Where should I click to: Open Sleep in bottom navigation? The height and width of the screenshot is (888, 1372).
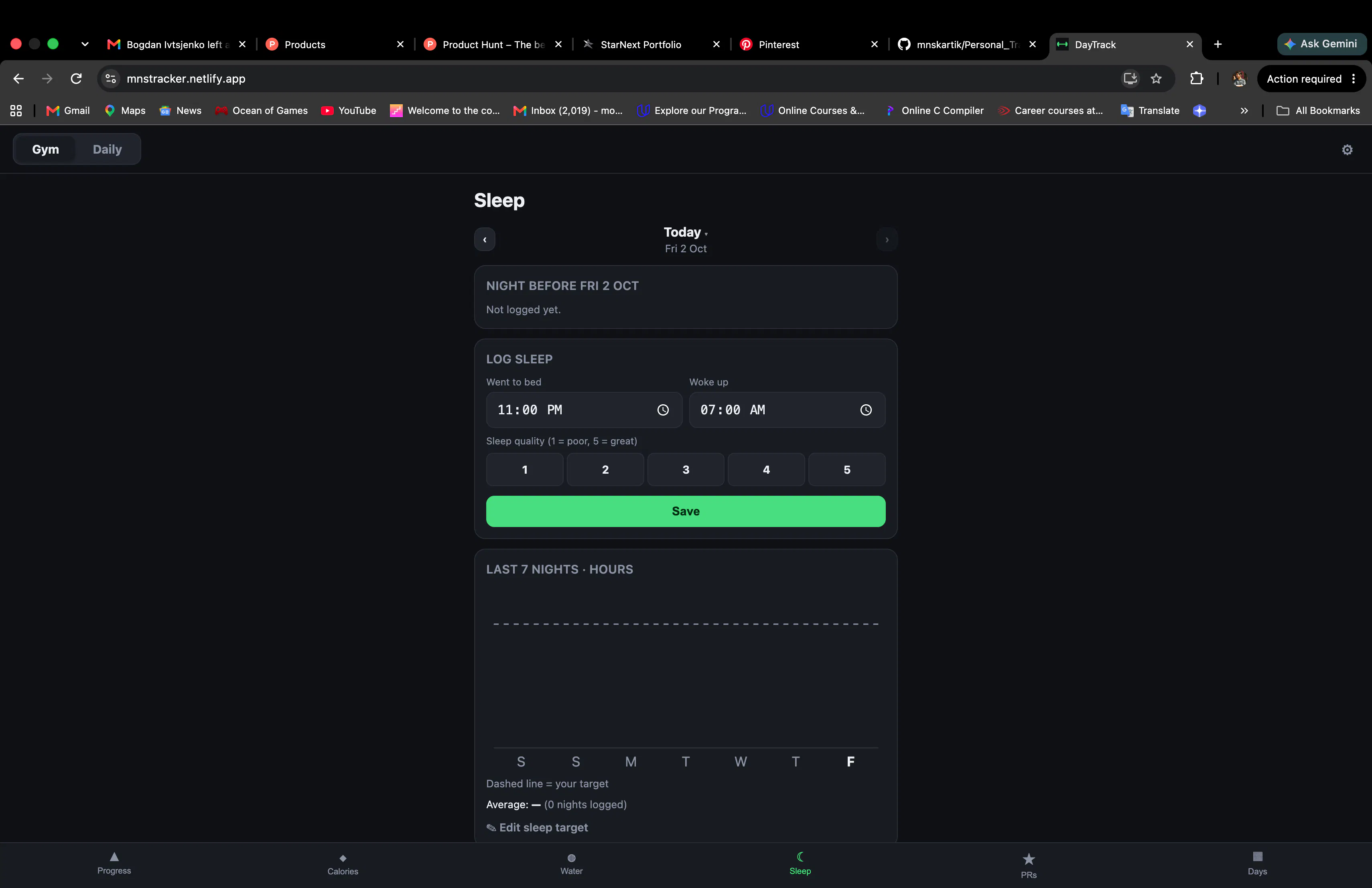point(800,863)
